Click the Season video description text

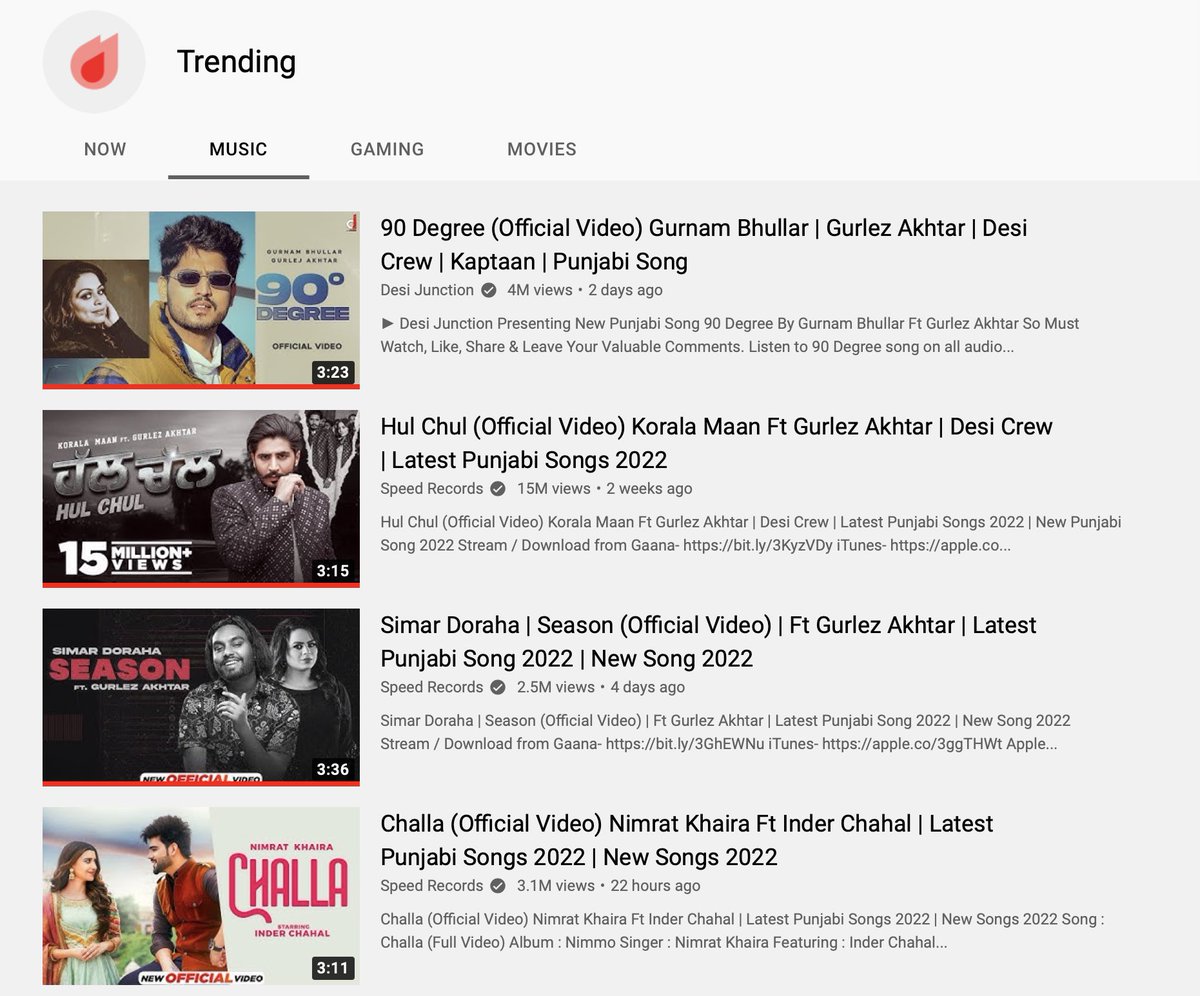(725, 732)
